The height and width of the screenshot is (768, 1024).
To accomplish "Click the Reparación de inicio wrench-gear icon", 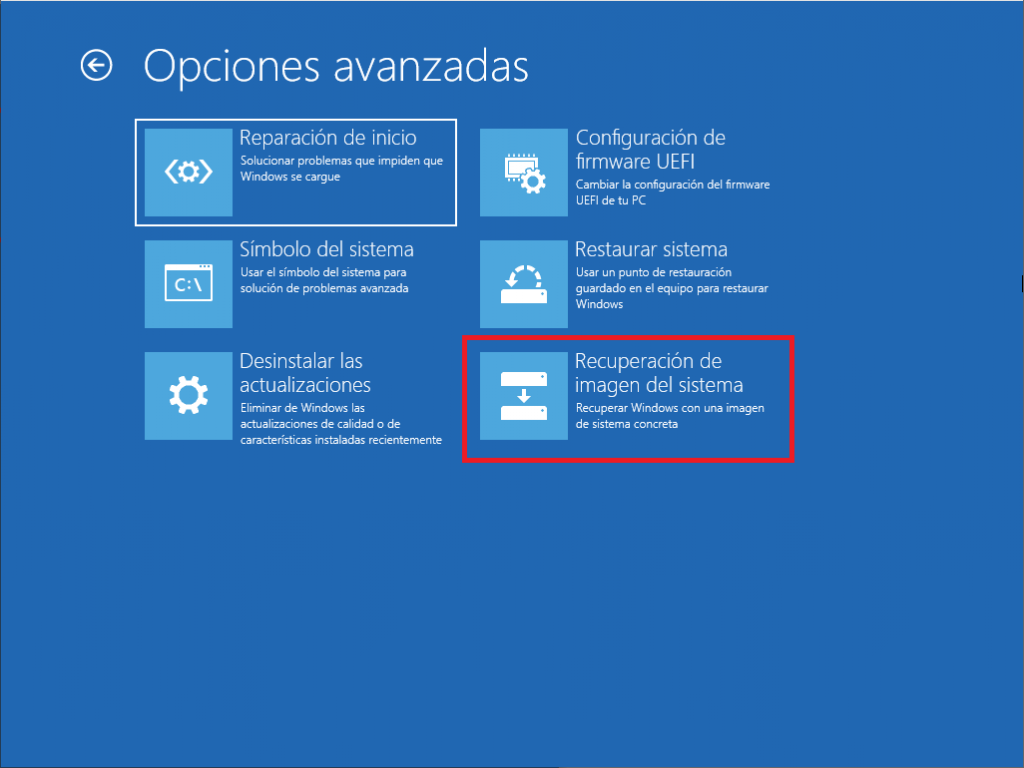I will (188, 172).
